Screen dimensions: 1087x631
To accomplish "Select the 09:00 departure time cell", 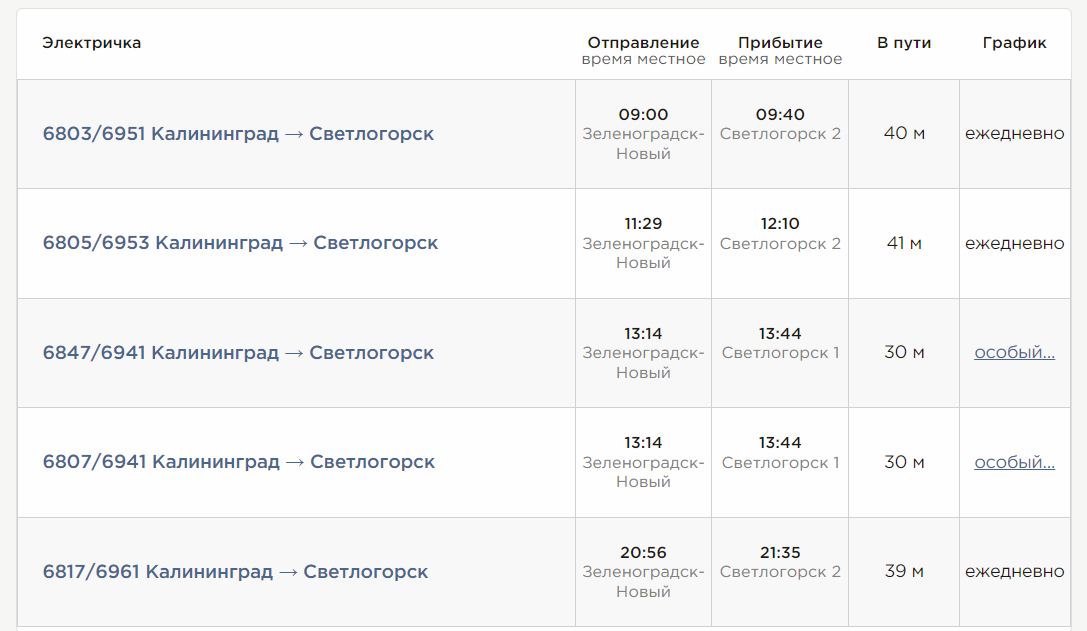I will (x=642, y=113).
